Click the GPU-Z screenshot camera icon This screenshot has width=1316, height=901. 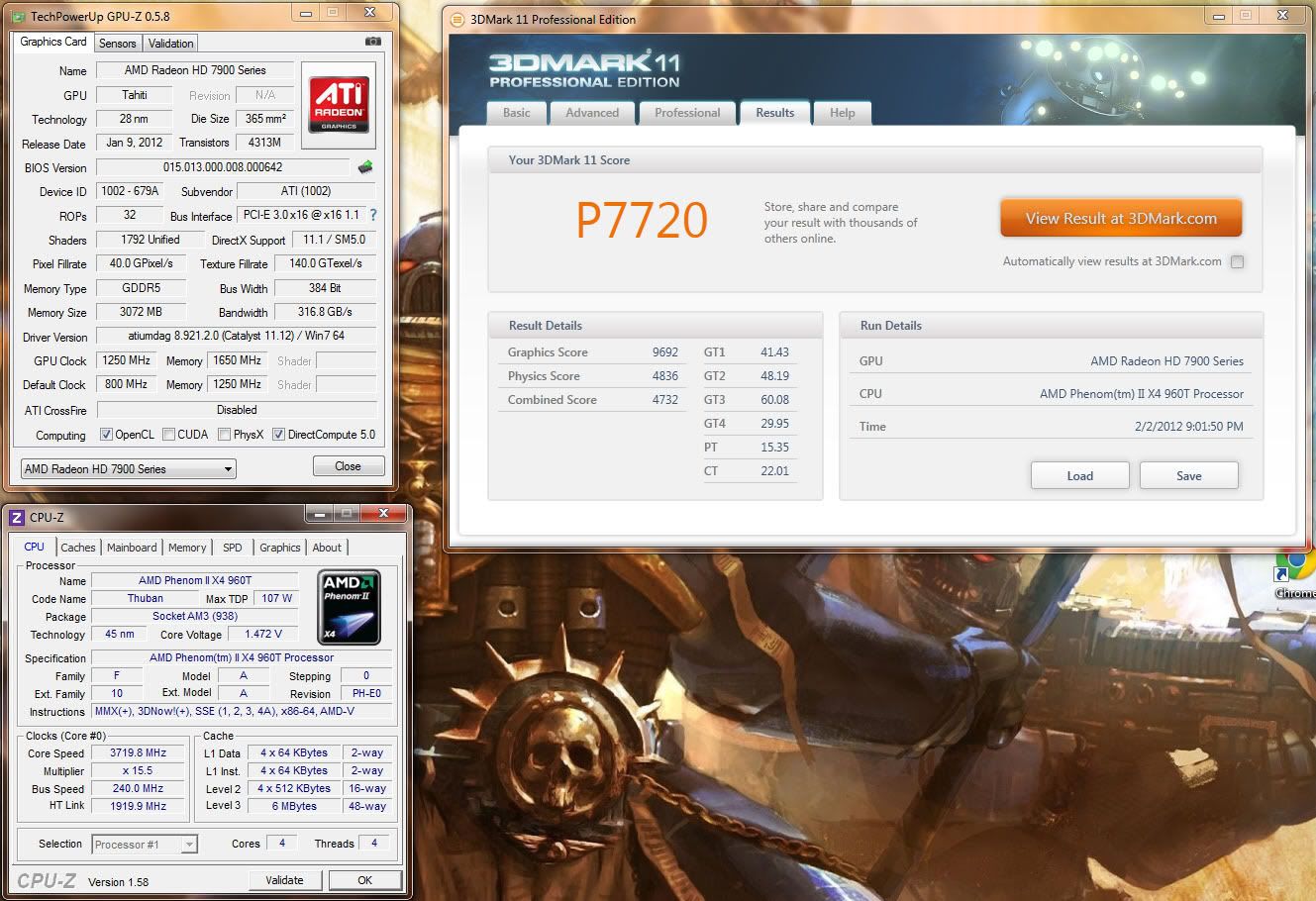coord(372,42)
